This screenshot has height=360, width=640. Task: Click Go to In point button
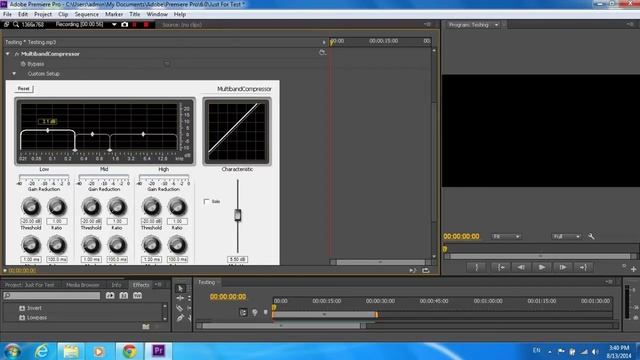500,267
